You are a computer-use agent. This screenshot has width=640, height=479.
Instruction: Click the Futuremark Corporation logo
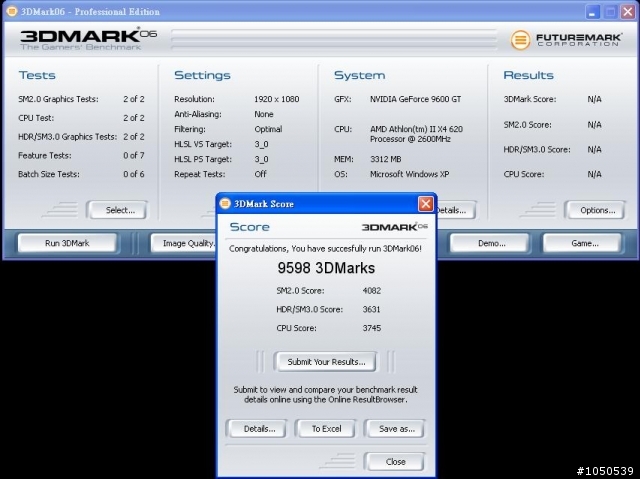point(567,40)
